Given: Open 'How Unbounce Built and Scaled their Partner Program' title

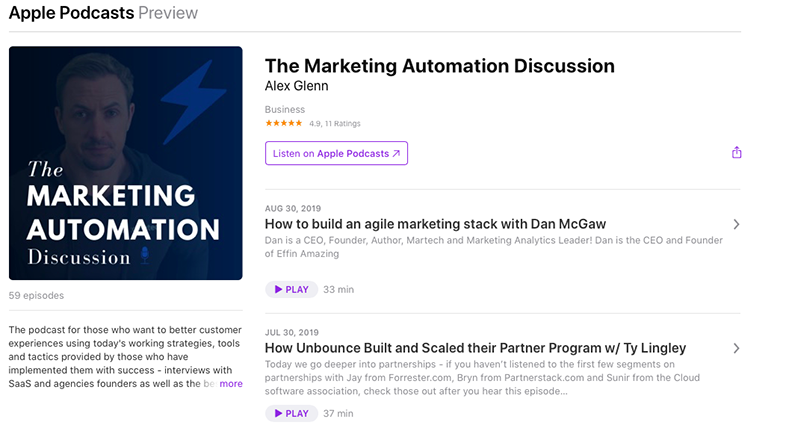Looking at the screenshot, I should 475,348.
